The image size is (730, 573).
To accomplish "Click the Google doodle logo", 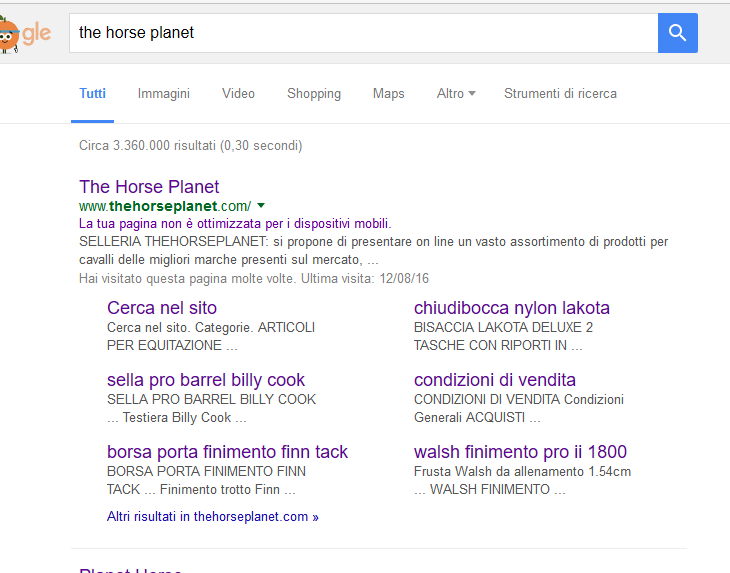I will coord(24,33).
